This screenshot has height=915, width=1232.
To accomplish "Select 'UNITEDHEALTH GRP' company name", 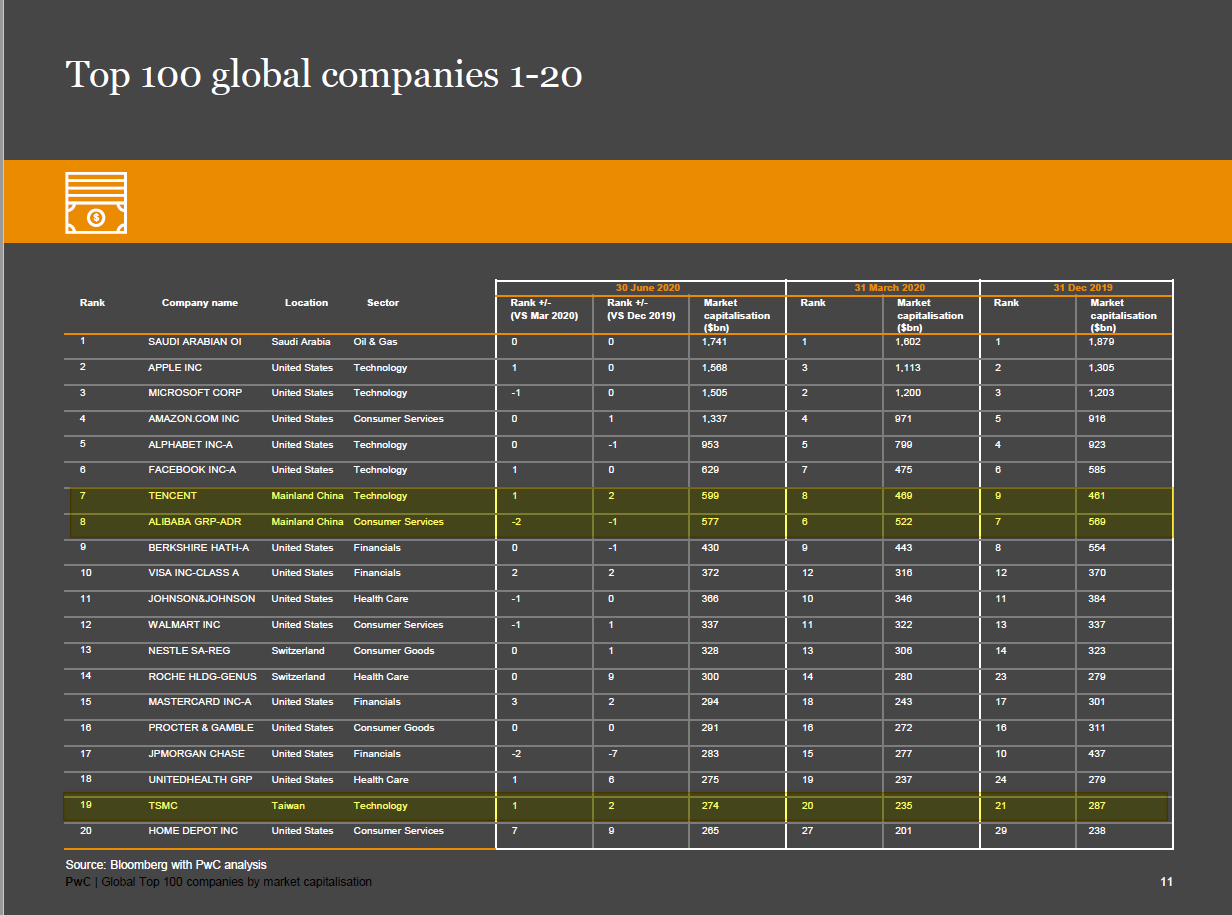I will (200, 780).
